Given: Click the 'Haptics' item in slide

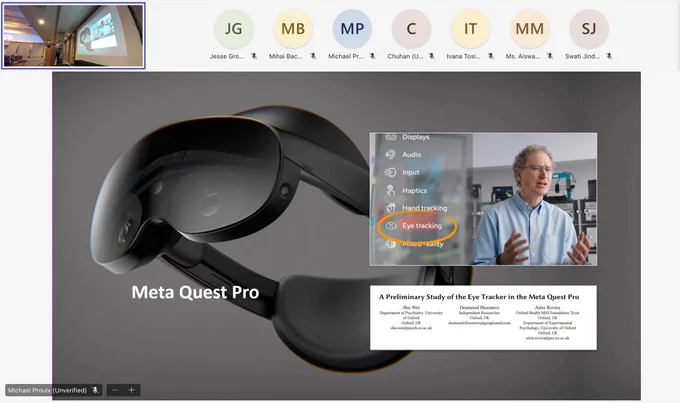Looking at the screenshot, I should tap(415, 190).
